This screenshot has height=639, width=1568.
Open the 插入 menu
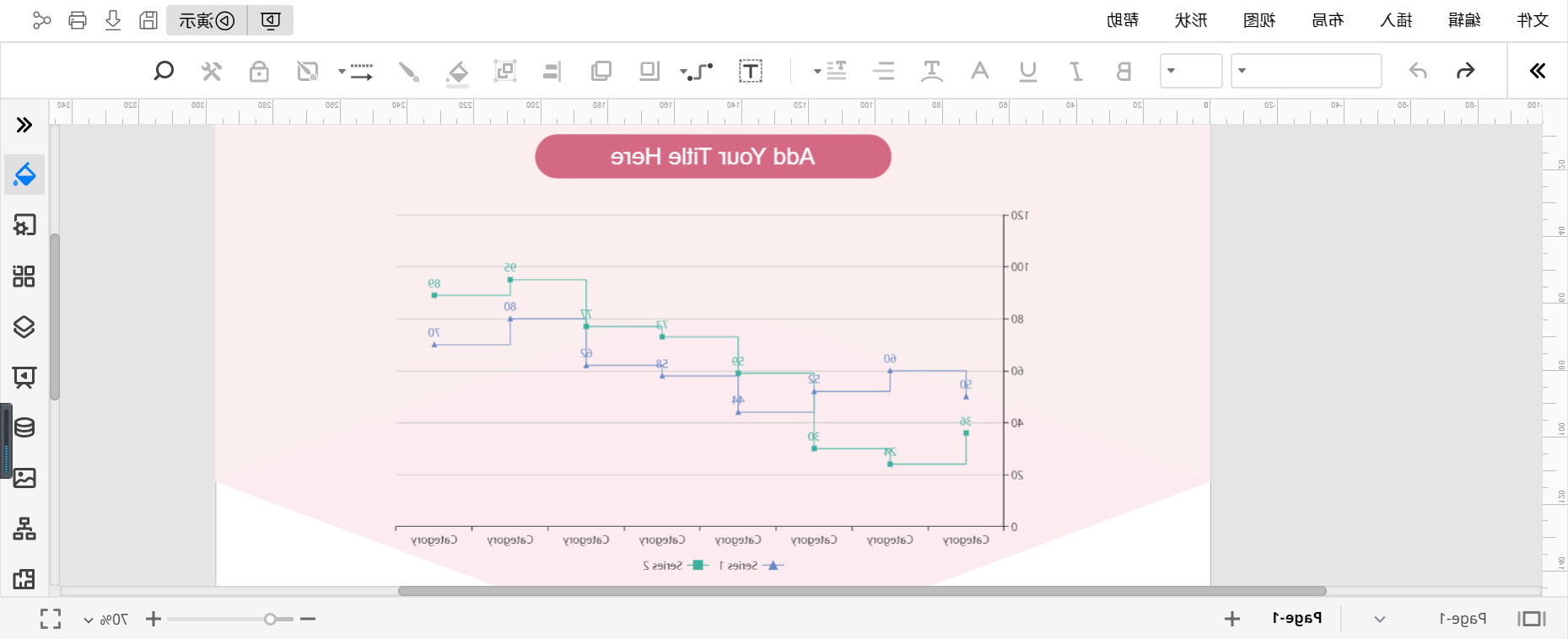point(1396,20)
